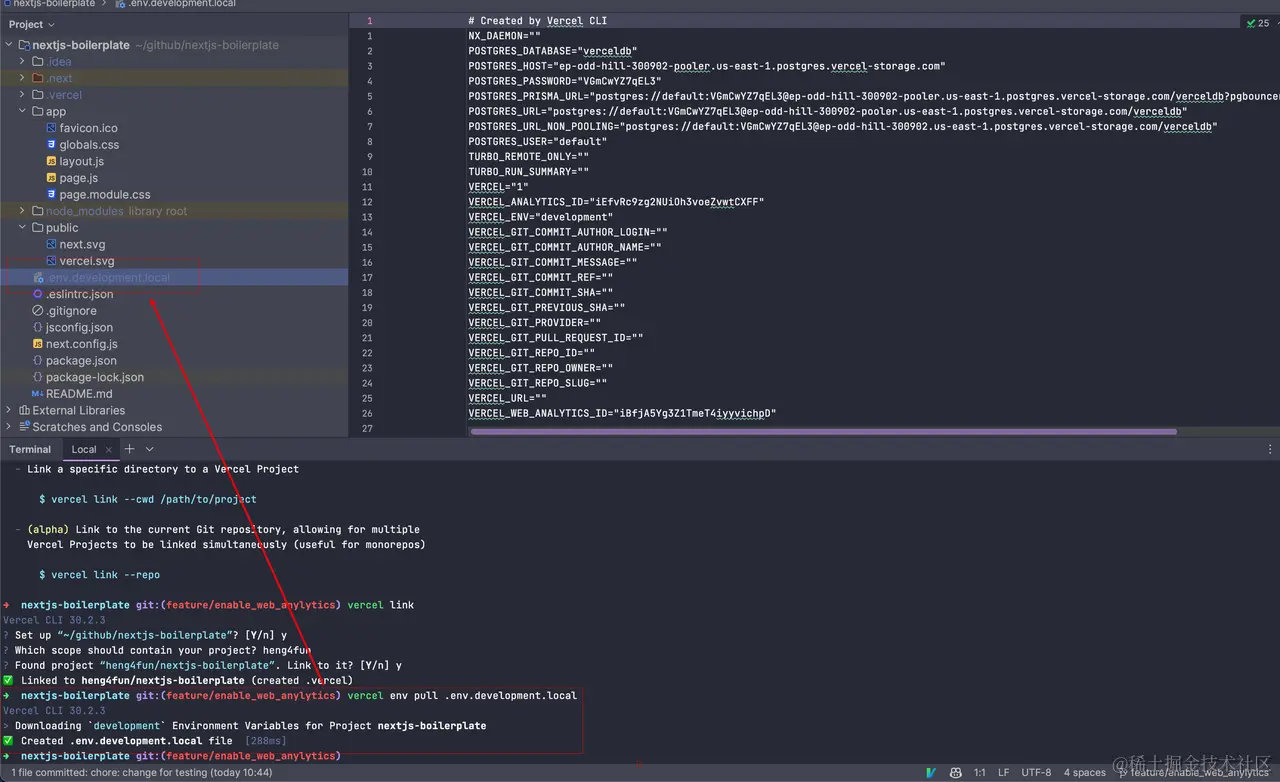
Task: Click the globals.css stylesheet file icon
Action: (x=51, y=145)
